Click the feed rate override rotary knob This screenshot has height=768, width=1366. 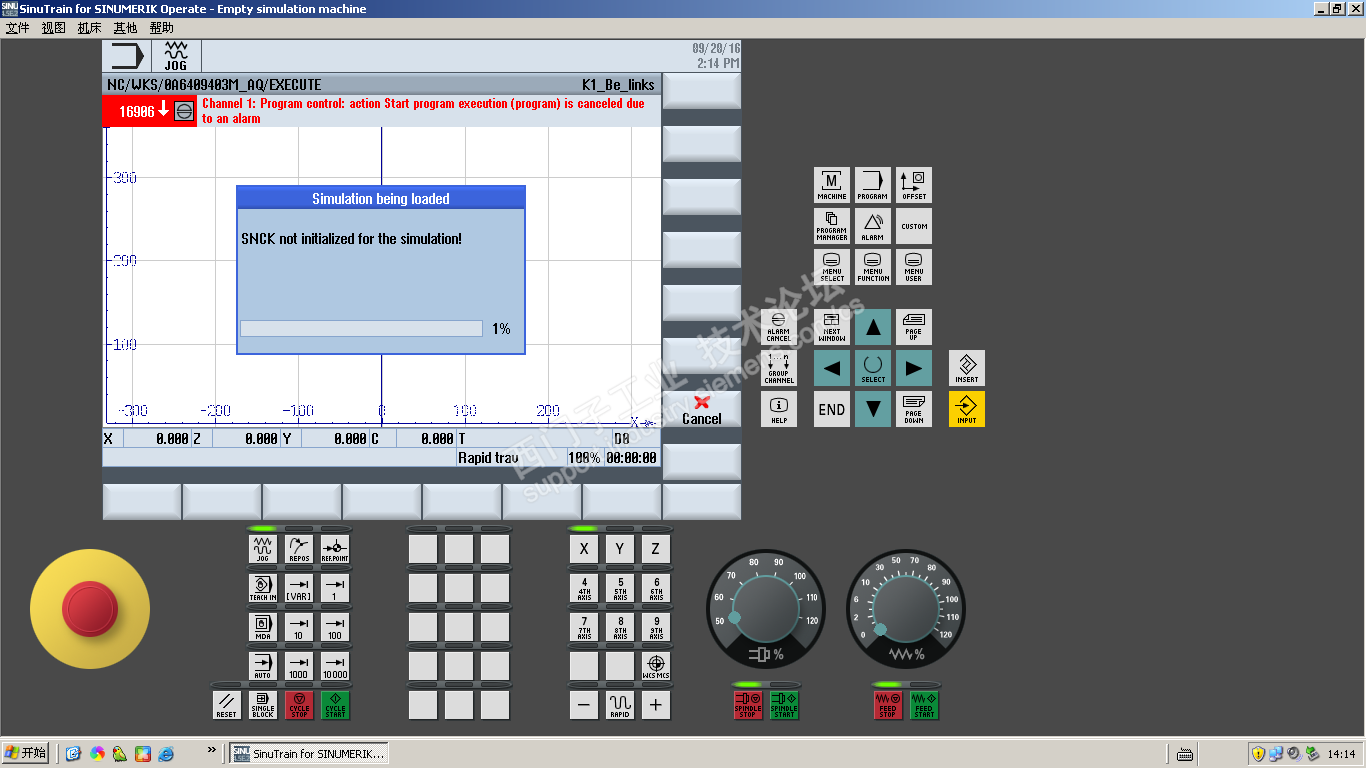[906, 607]
